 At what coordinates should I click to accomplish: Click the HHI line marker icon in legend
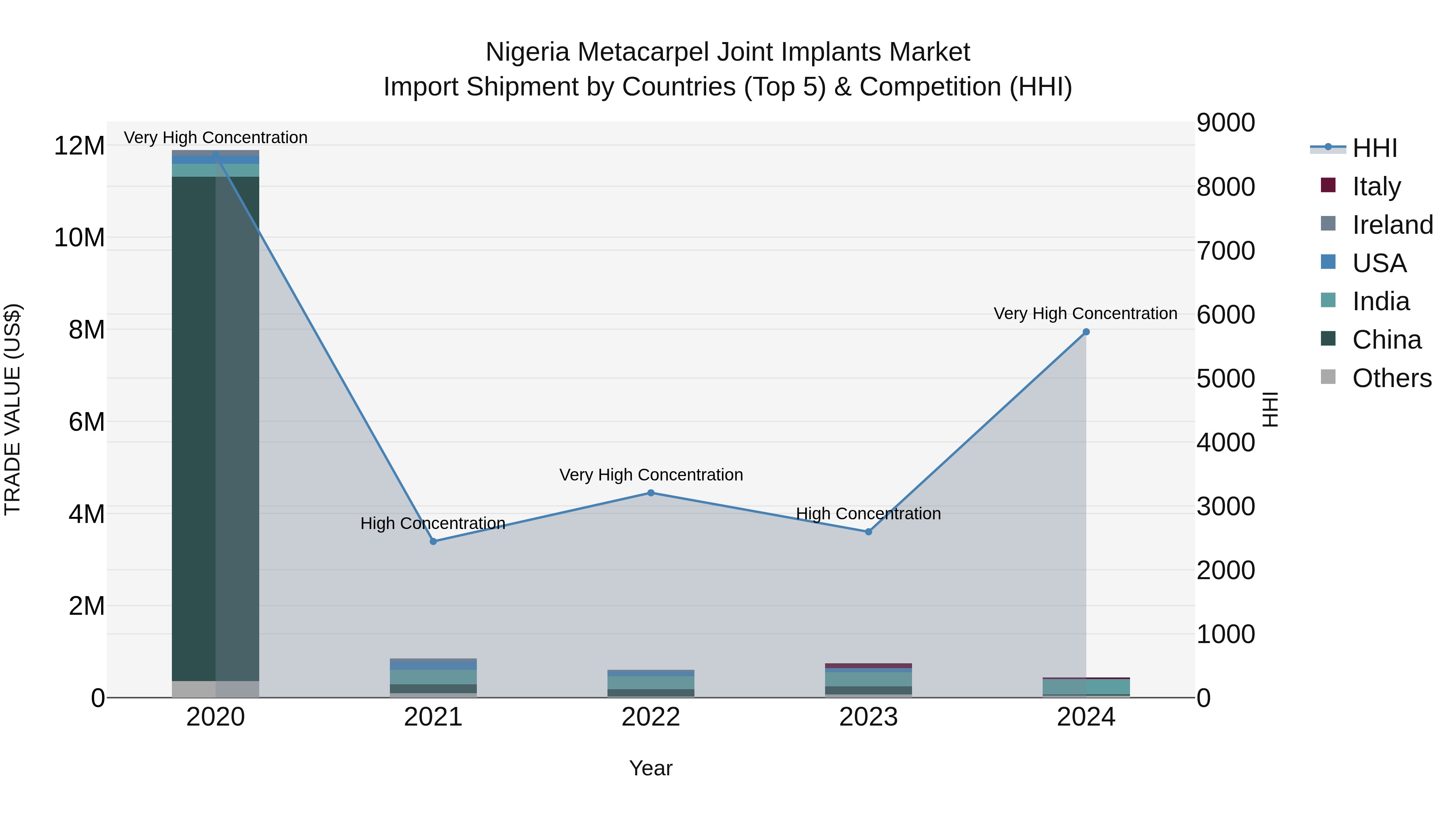[1328, 148]
